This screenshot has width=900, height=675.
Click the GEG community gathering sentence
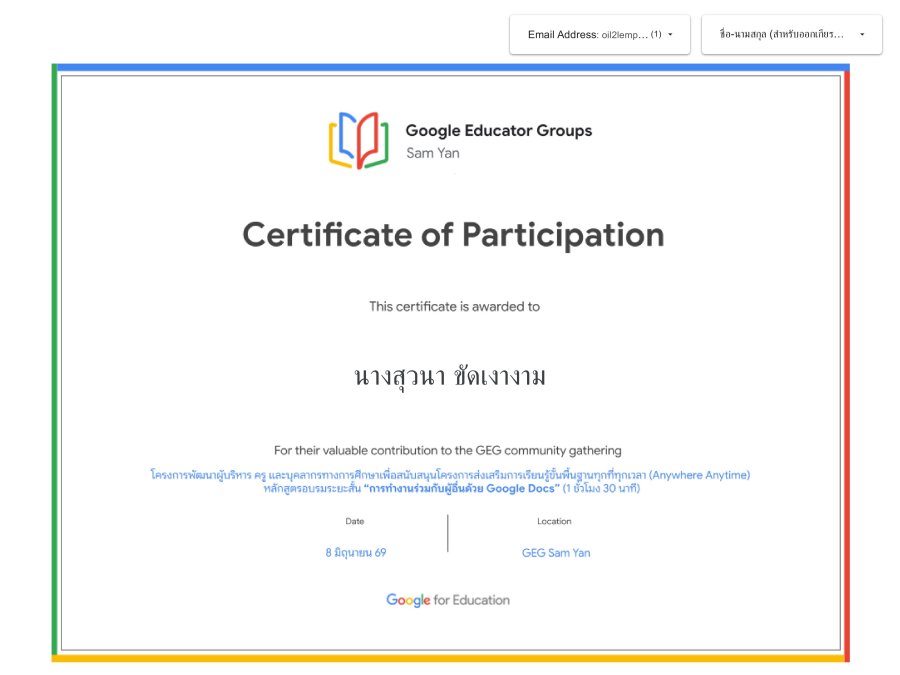(448, 451)
